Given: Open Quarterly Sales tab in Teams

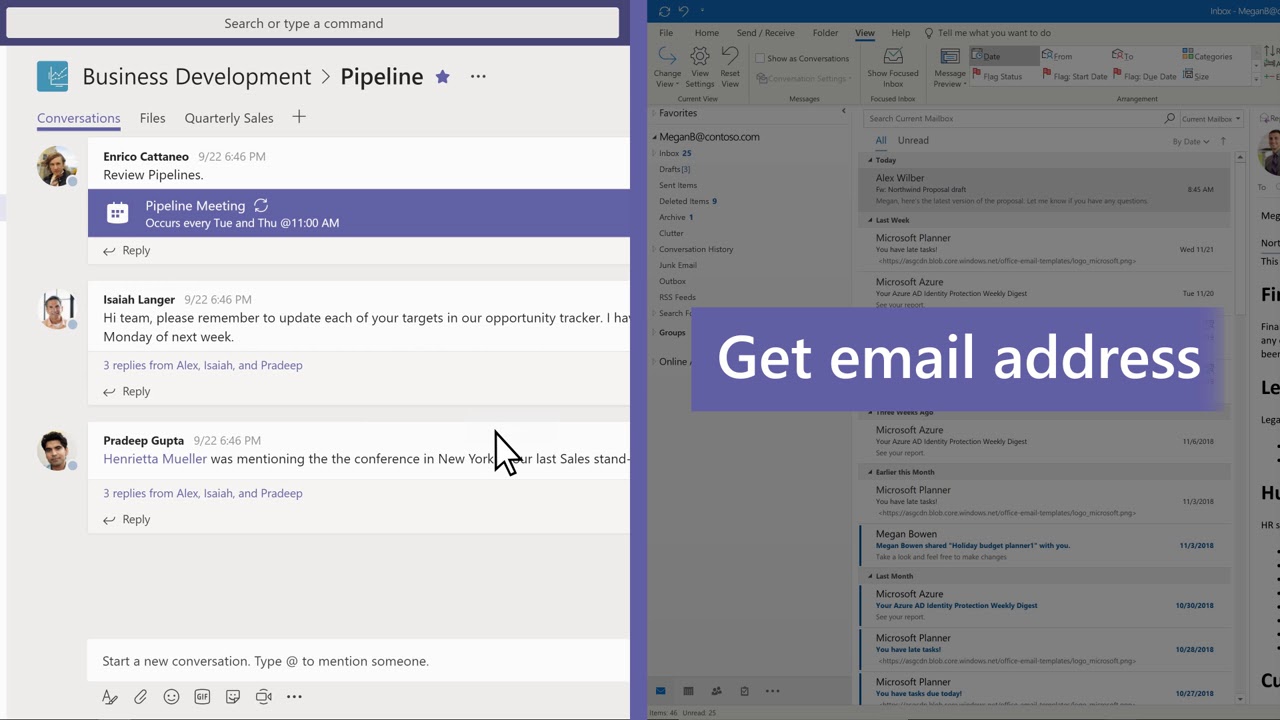Looking at the screenshot, I should [229, 118].
